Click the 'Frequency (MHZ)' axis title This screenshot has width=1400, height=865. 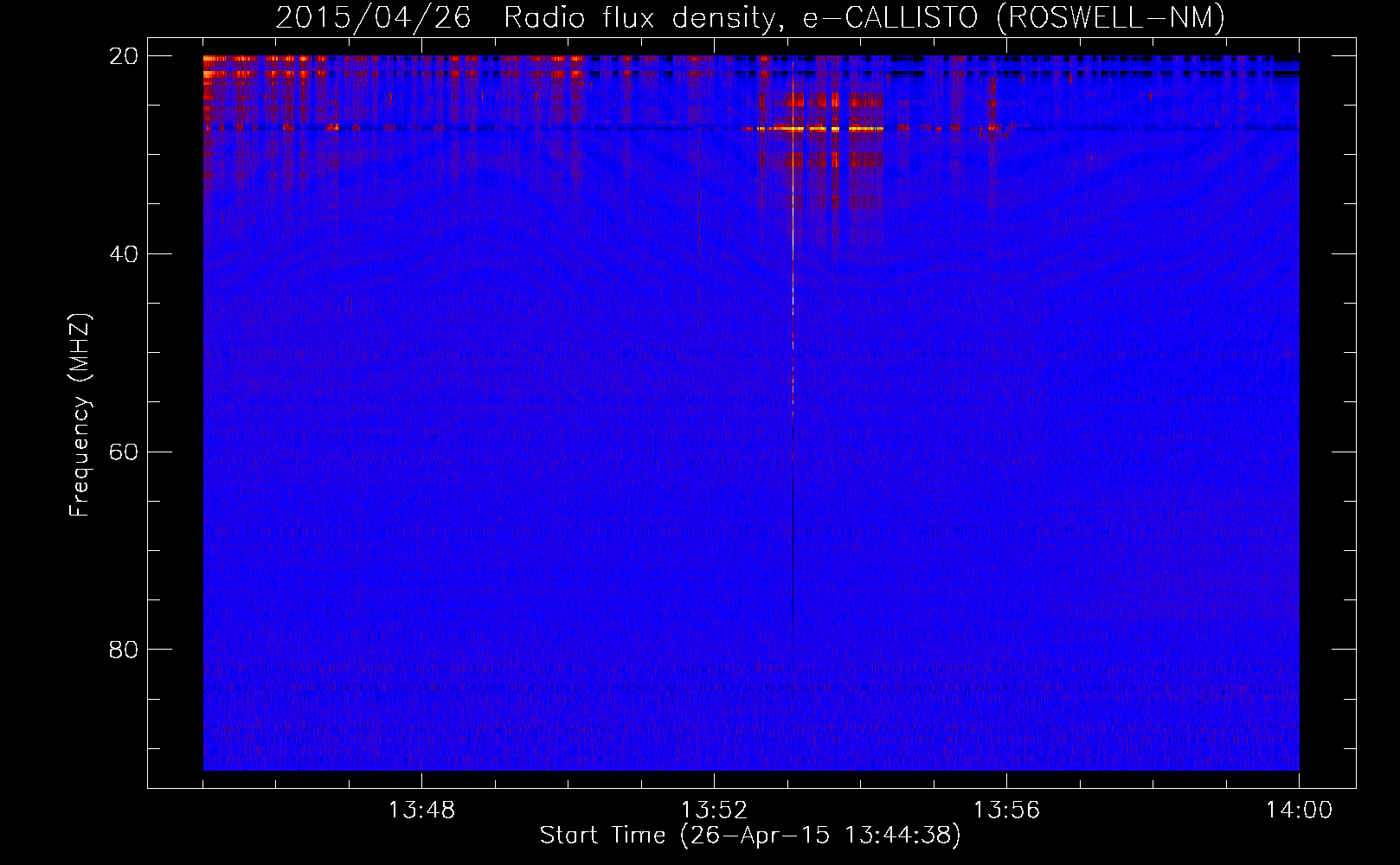pyautogui.click(x=80, y=415)
